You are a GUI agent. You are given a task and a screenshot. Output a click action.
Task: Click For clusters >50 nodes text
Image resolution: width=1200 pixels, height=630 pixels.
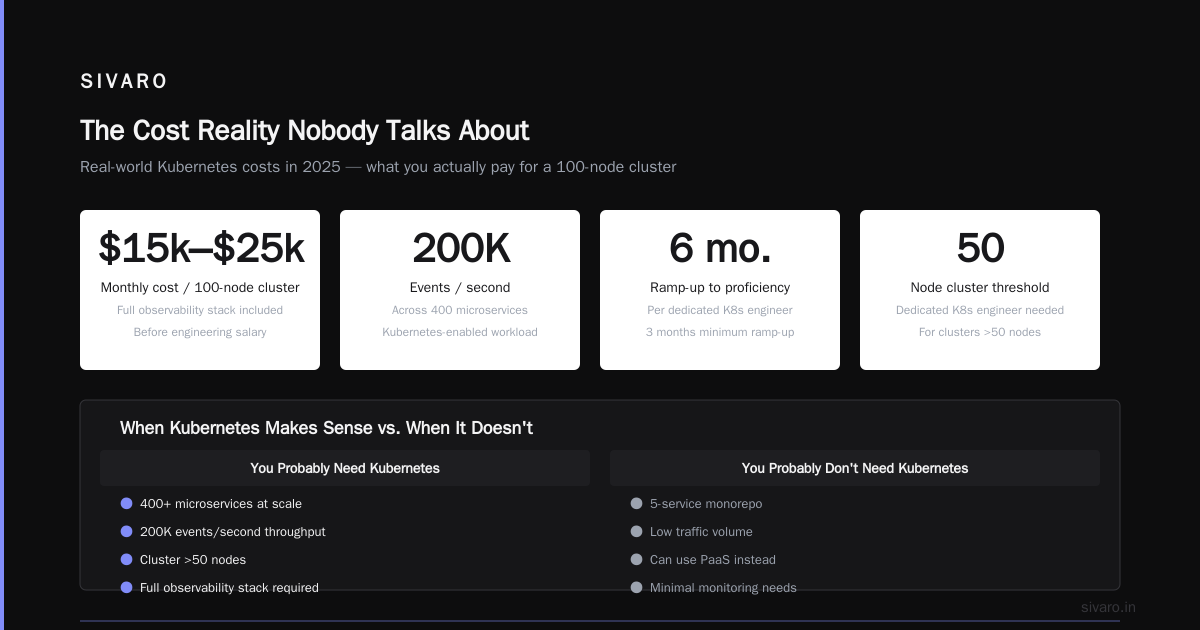(x=980, y=332)
